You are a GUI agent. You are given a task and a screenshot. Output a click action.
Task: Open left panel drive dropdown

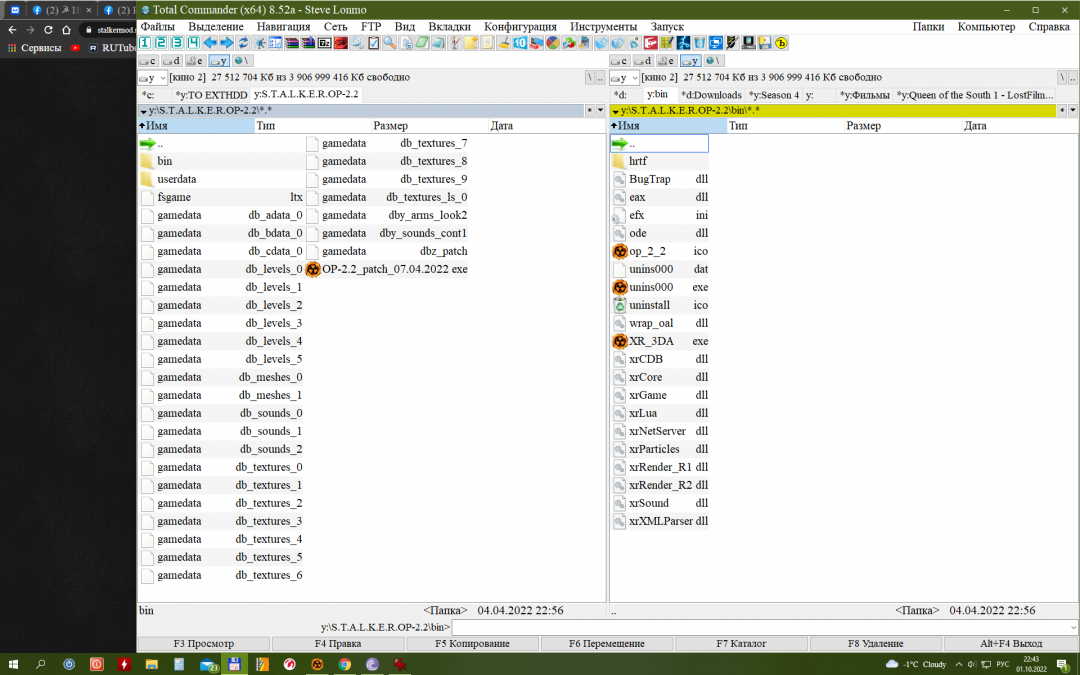coord(152,78)
